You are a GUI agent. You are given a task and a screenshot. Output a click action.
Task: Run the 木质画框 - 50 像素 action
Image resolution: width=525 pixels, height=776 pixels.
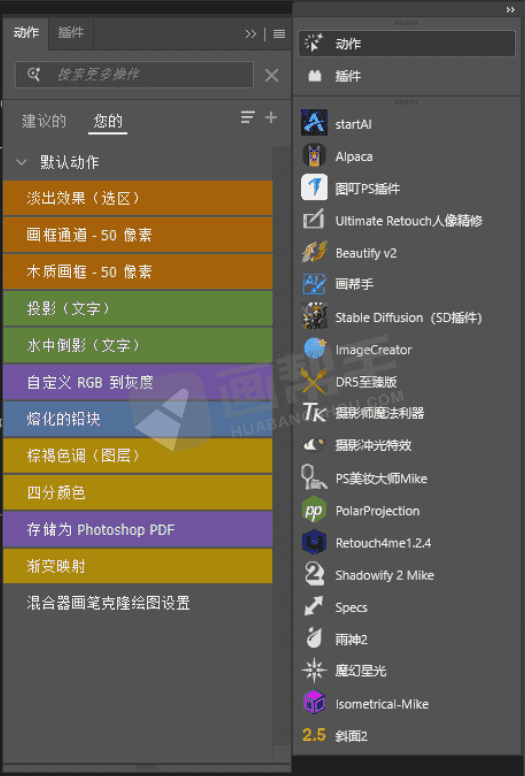click(138, 272)
